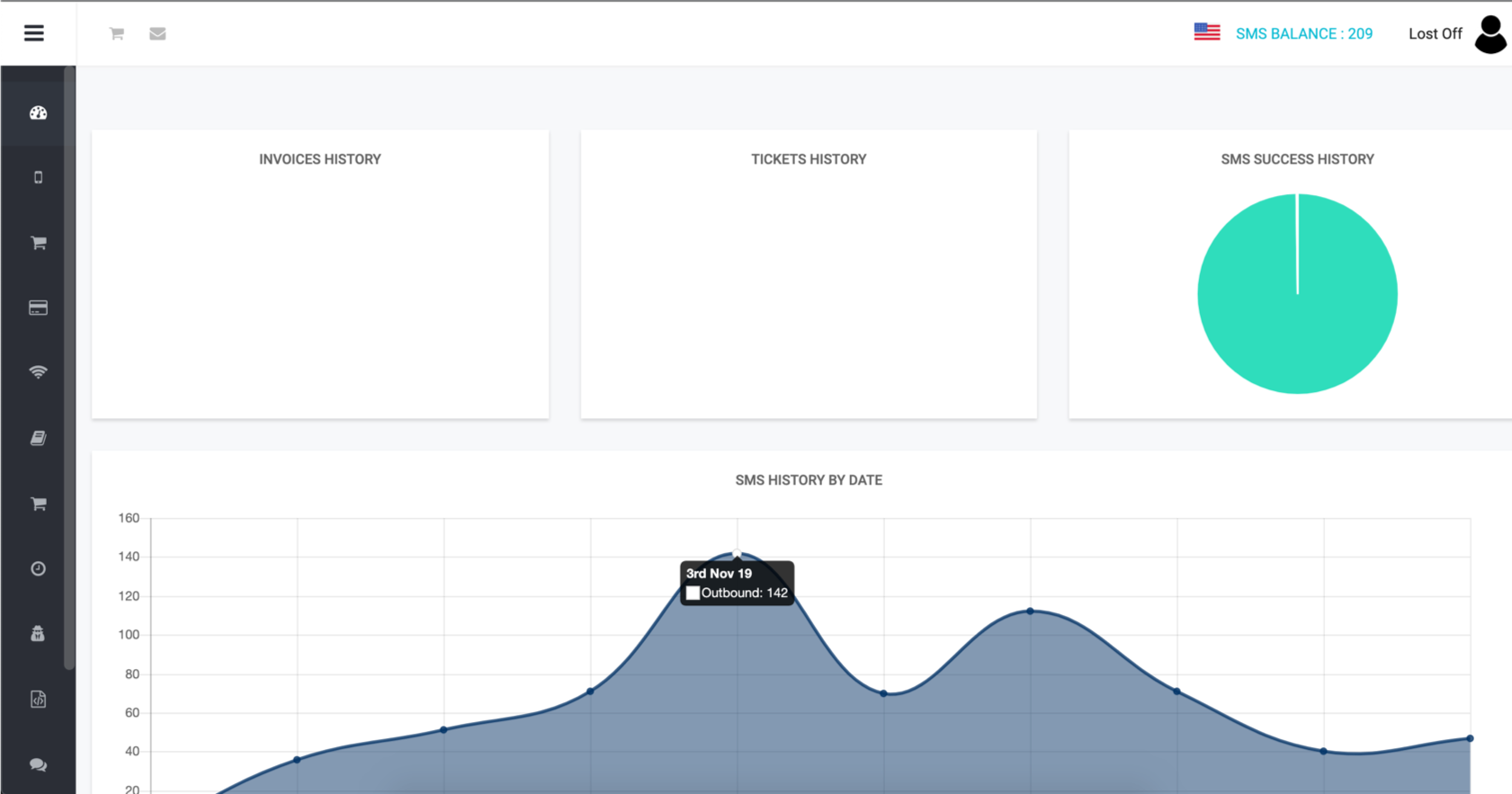
Task: Click the 160 y-axis label
Action: 129,518
